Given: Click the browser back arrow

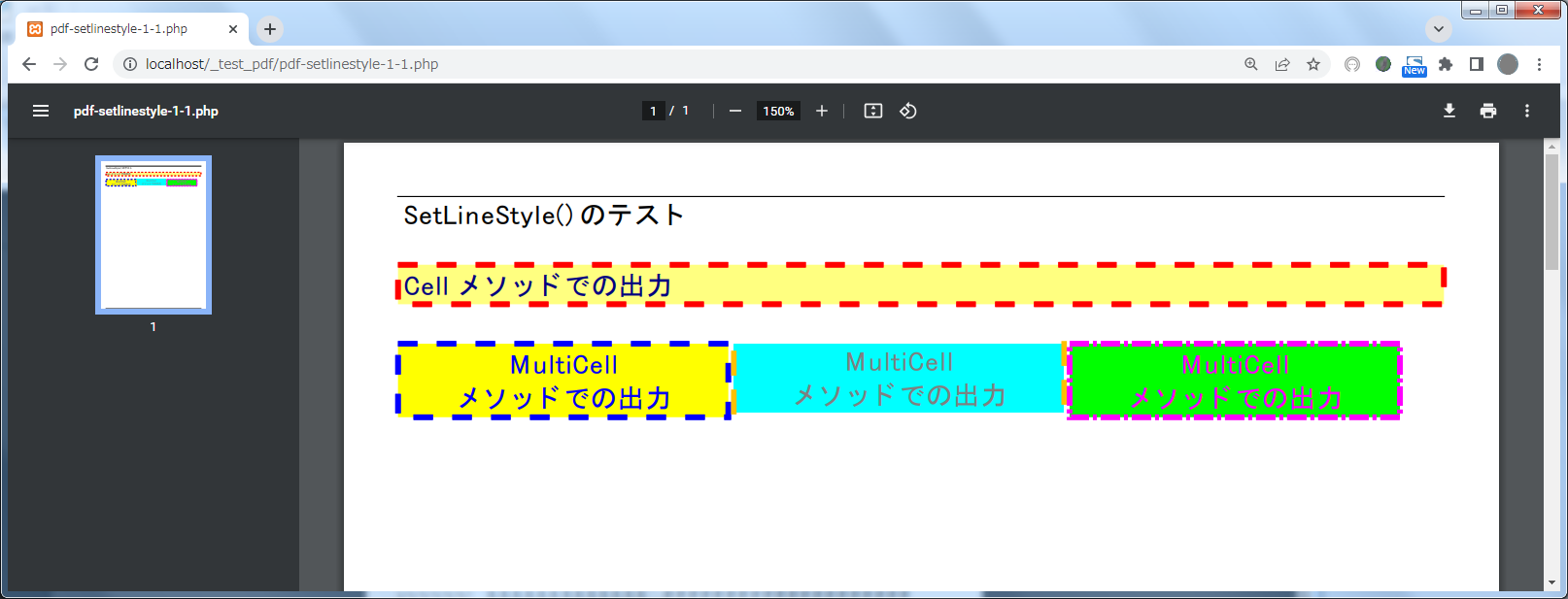Looking at the screenshot, I should [29, 64].
